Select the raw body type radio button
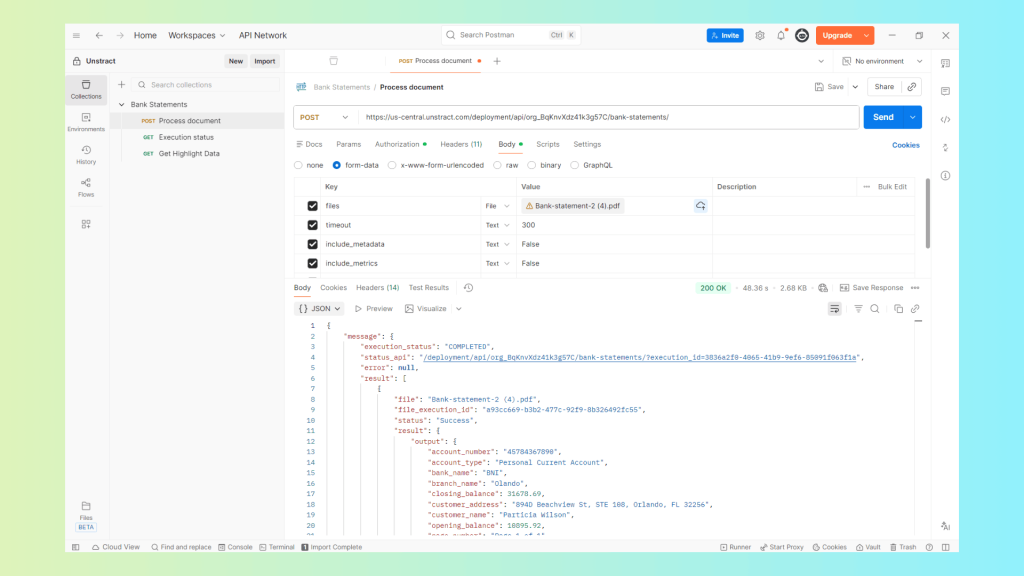 pyautogui.click(x=499, y=165)
